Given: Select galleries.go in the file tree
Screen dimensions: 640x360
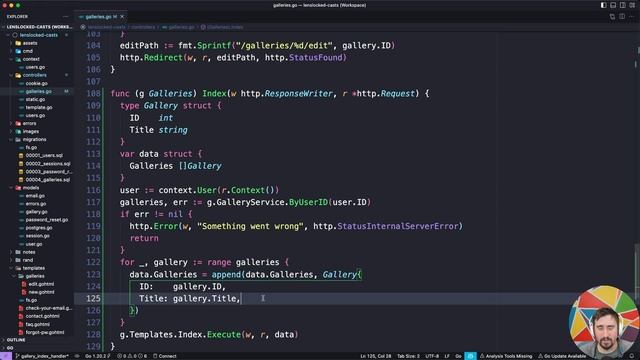Looking at the screenshot, I should pos(38,91).
